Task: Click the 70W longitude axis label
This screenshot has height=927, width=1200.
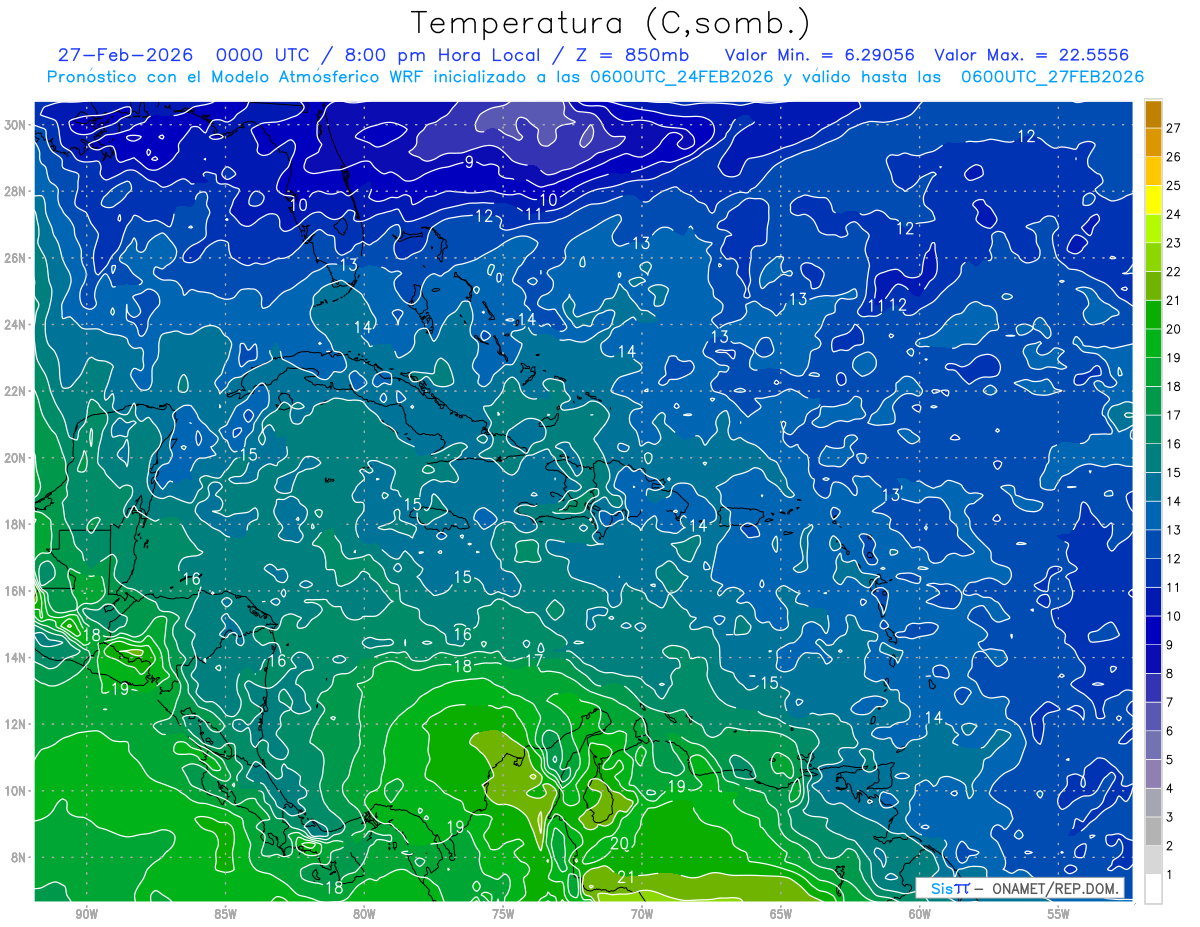Action: tap(642, 914)
